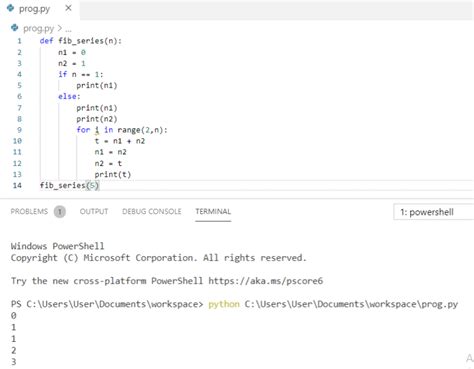Viewport: 474px width, 369px height.
Task: Click the 'python' command in the terminal
Action: (224, 304)
